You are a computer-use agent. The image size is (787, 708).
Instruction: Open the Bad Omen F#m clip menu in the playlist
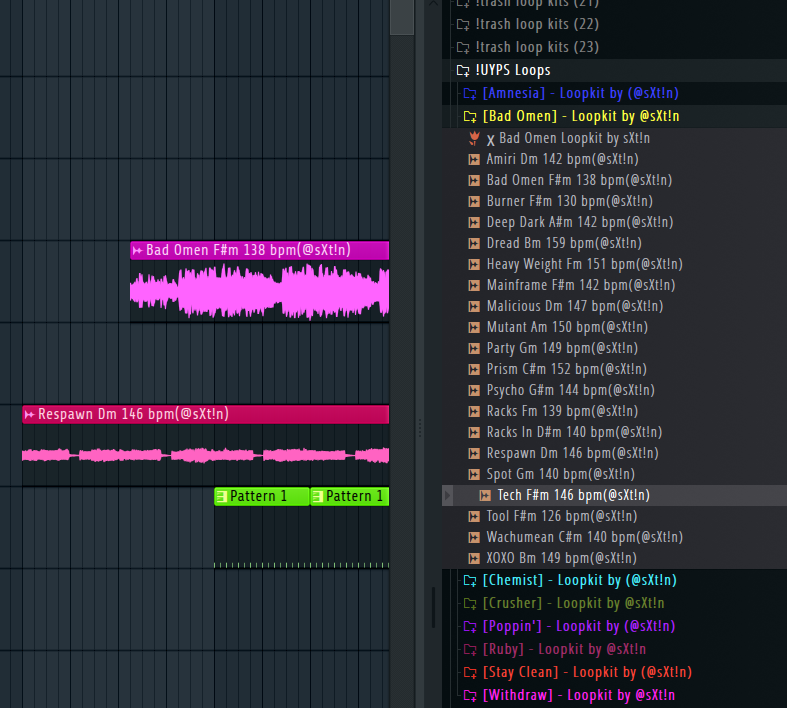[138, 250]
